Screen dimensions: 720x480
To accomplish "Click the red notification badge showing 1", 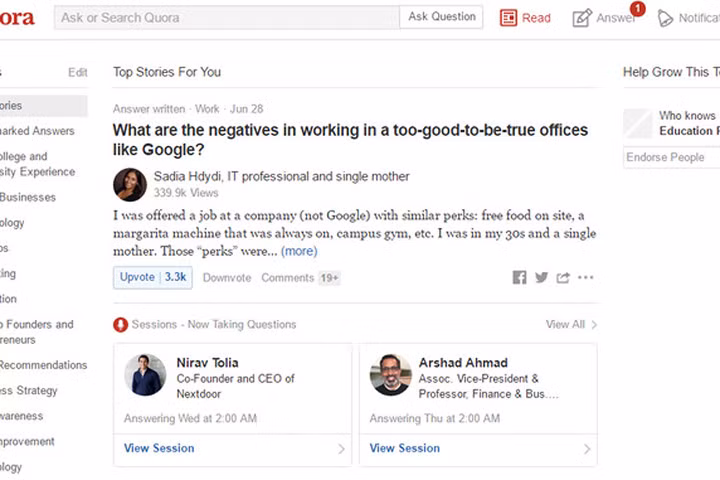I will (637, 9).
